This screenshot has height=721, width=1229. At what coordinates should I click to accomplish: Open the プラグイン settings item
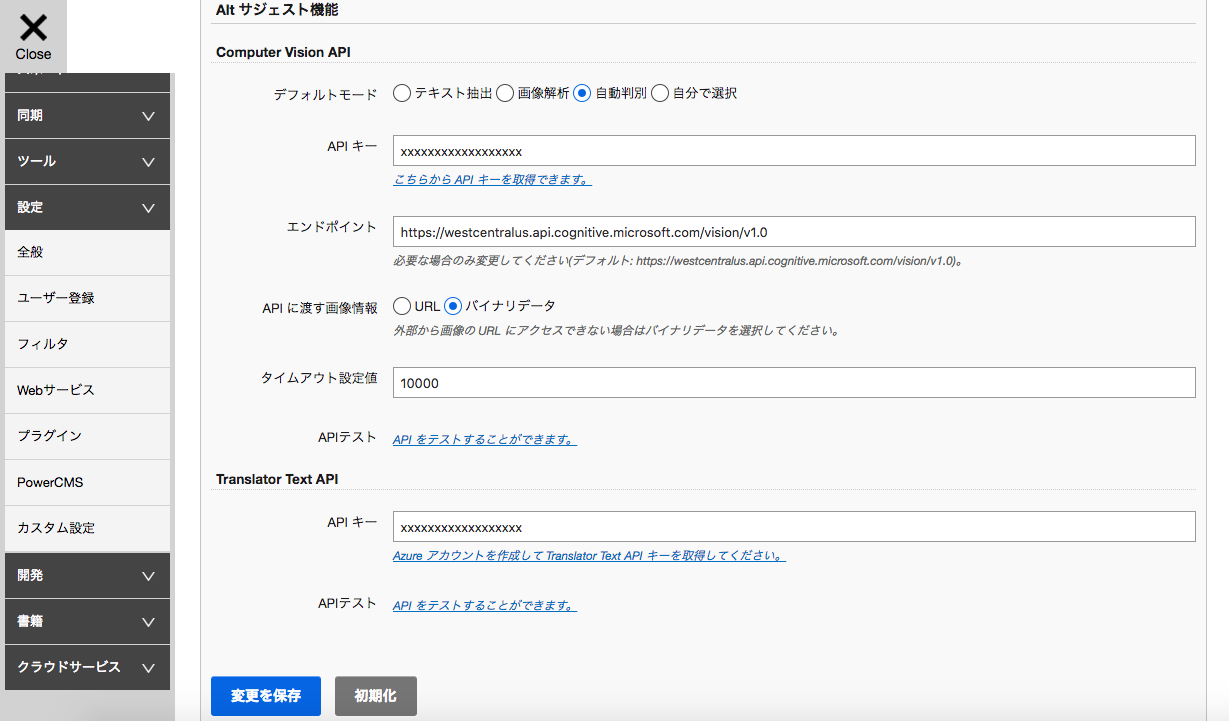point(87,436)
